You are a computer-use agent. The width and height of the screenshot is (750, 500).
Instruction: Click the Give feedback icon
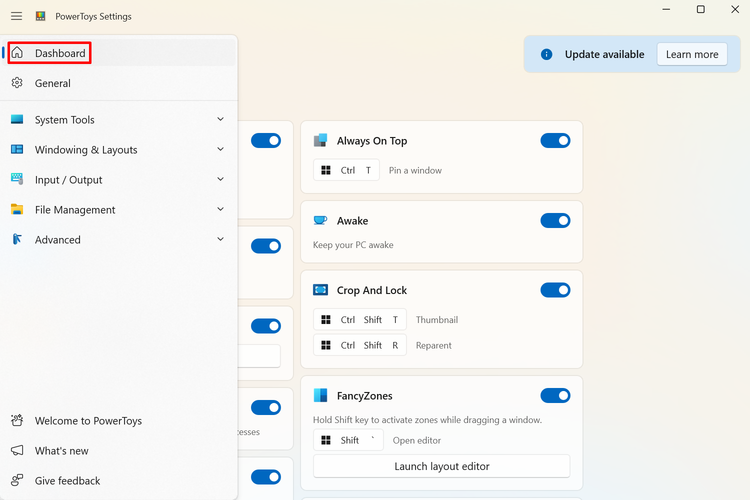[x=17, y=480]
